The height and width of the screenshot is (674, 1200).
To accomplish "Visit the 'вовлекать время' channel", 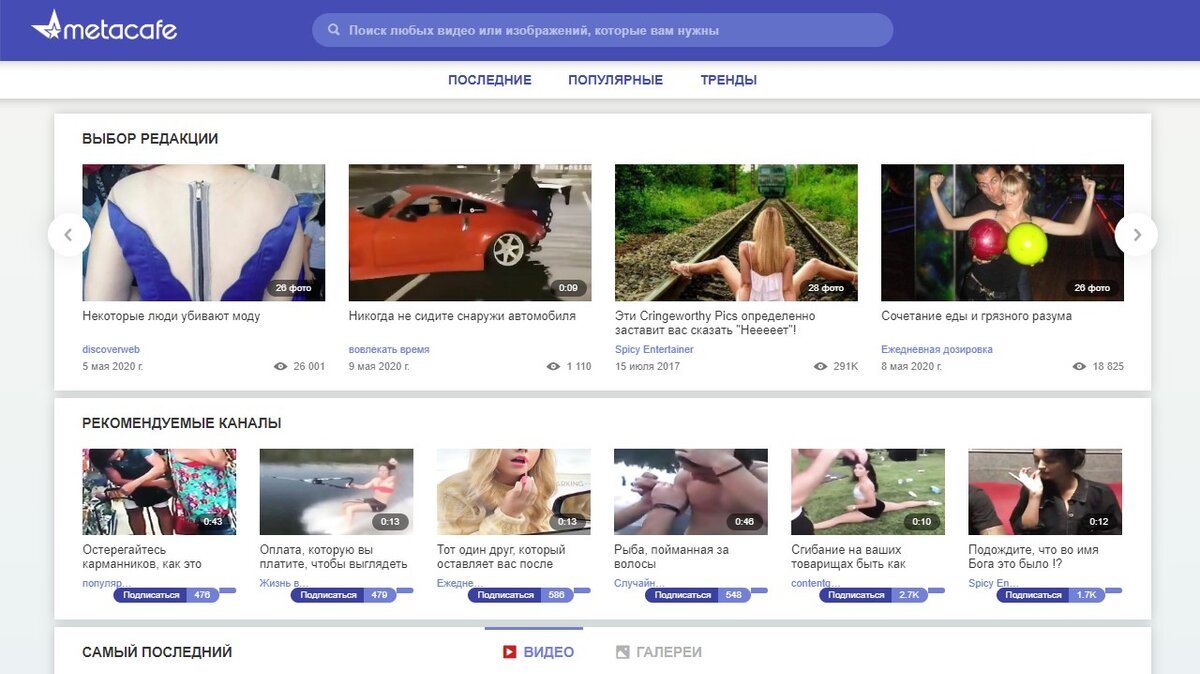I will tap(389, 350).
